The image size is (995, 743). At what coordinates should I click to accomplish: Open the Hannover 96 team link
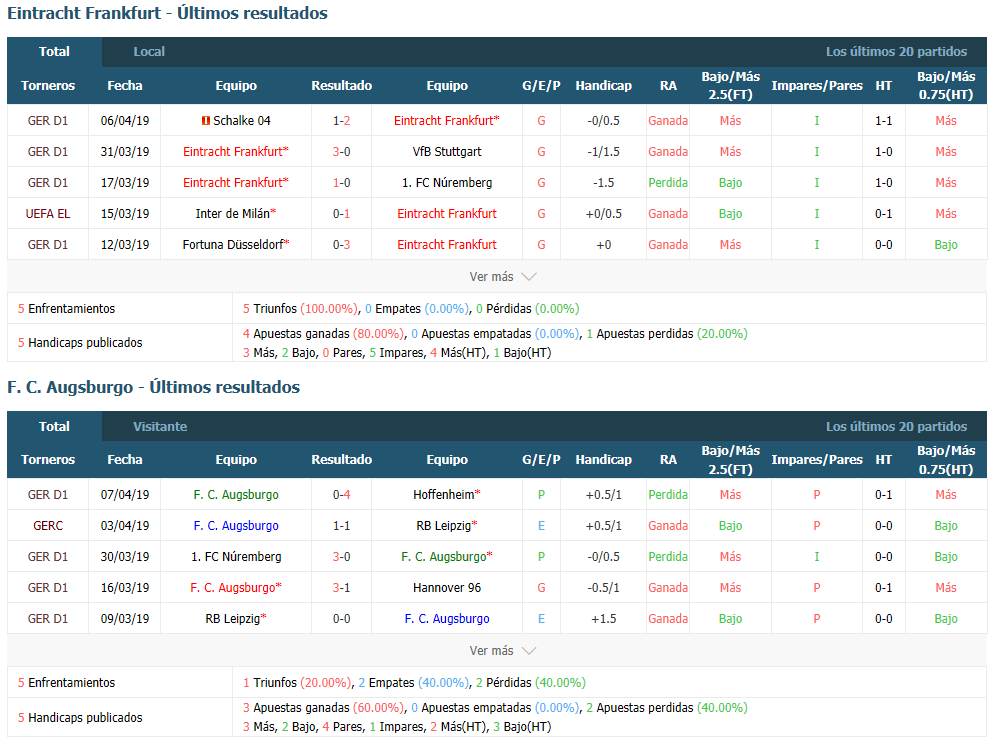(447, 588)
